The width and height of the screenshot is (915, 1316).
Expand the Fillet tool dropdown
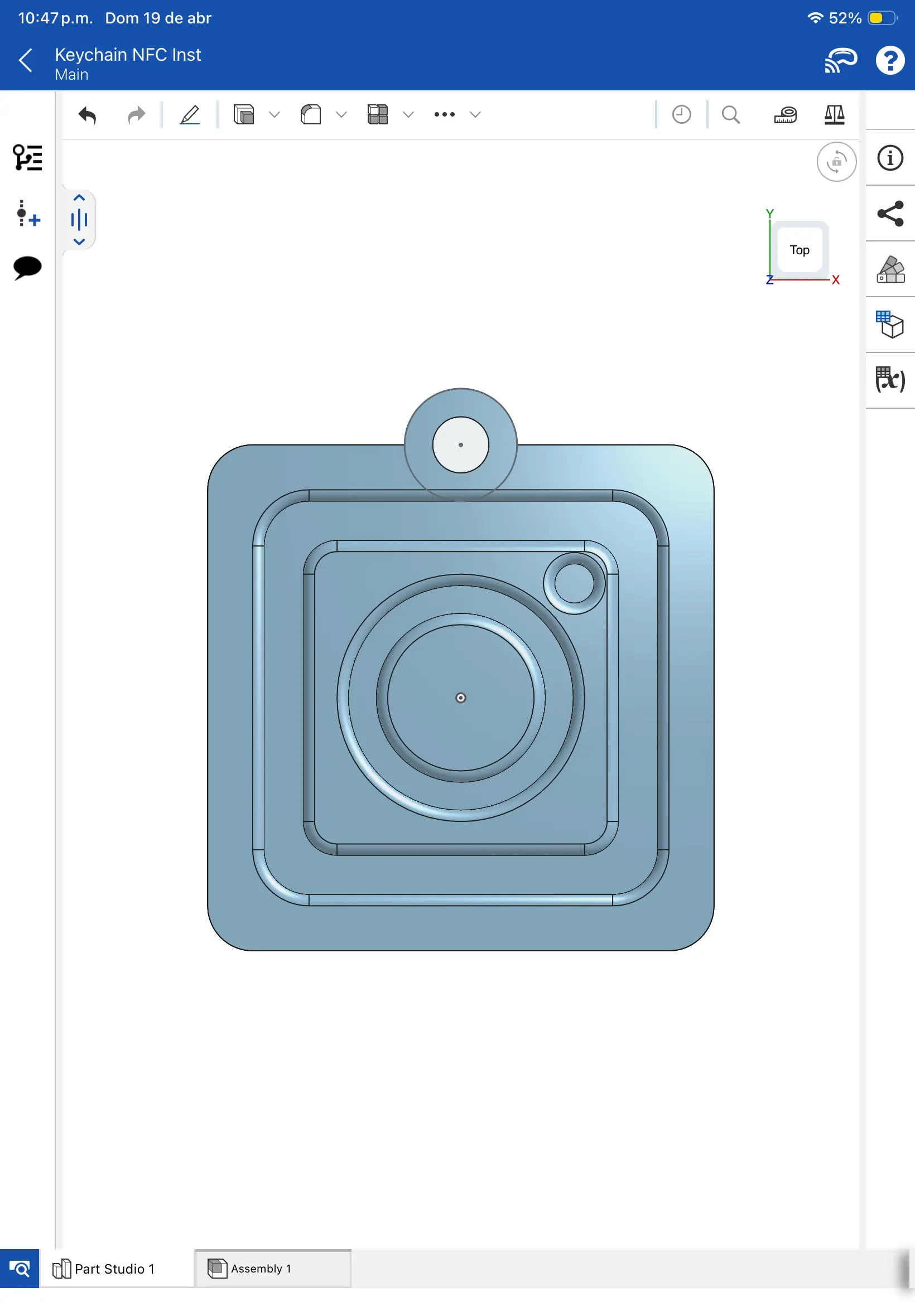point(341,114)
